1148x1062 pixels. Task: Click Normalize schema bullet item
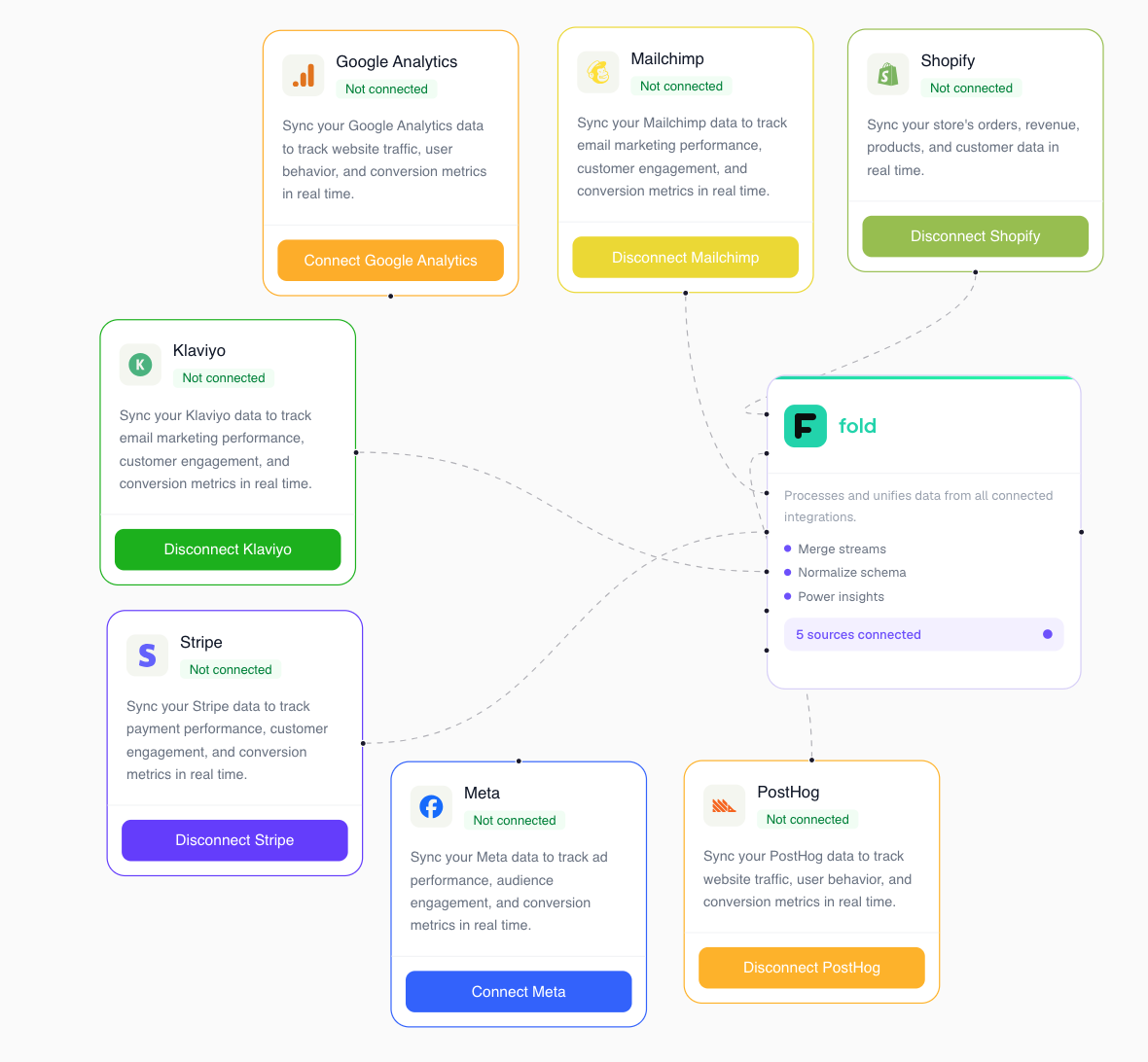pyautogui.click(x=845, y=573)
